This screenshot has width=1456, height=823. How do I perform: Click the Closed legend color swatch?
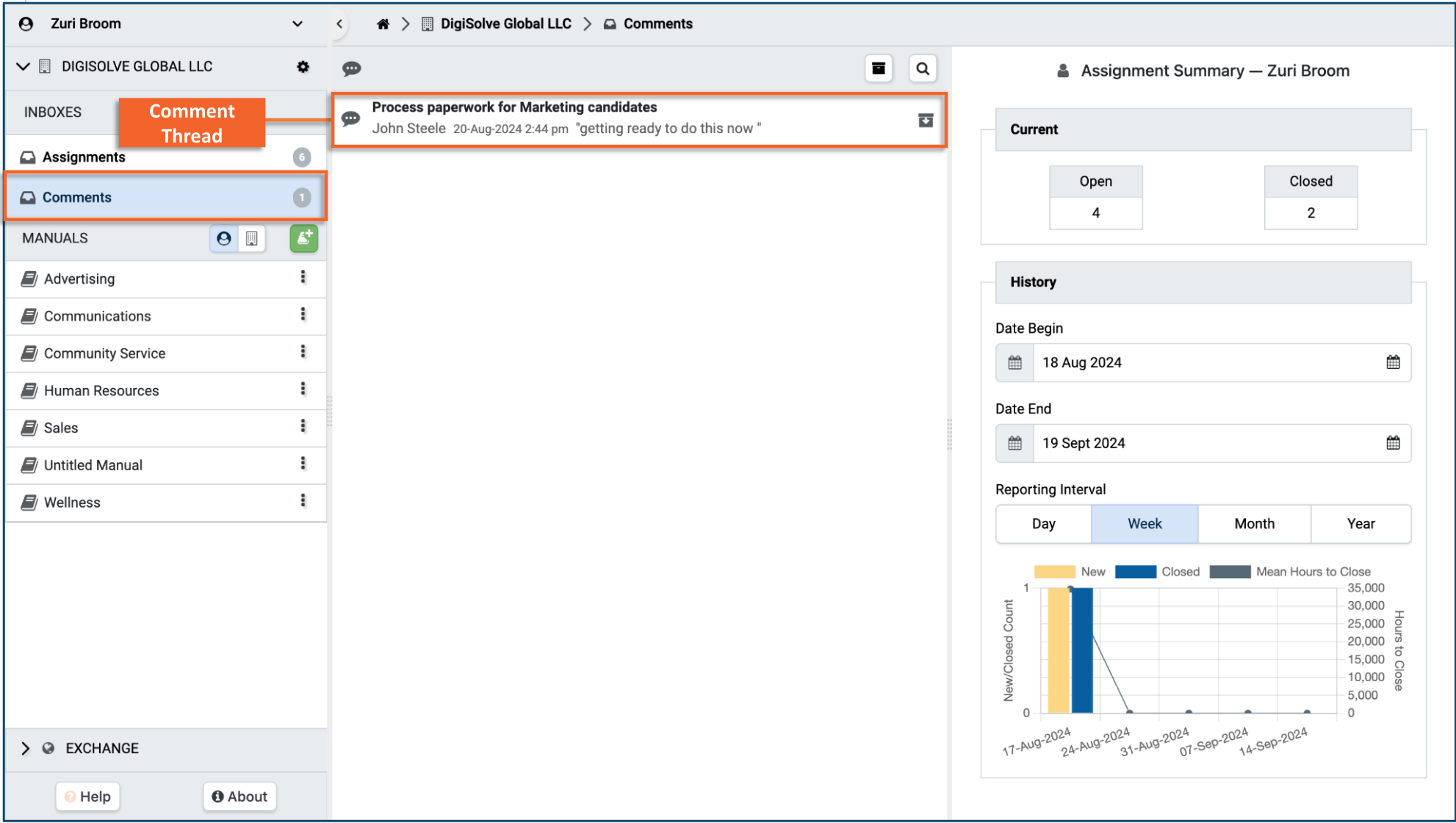(x=1135, y=572)
